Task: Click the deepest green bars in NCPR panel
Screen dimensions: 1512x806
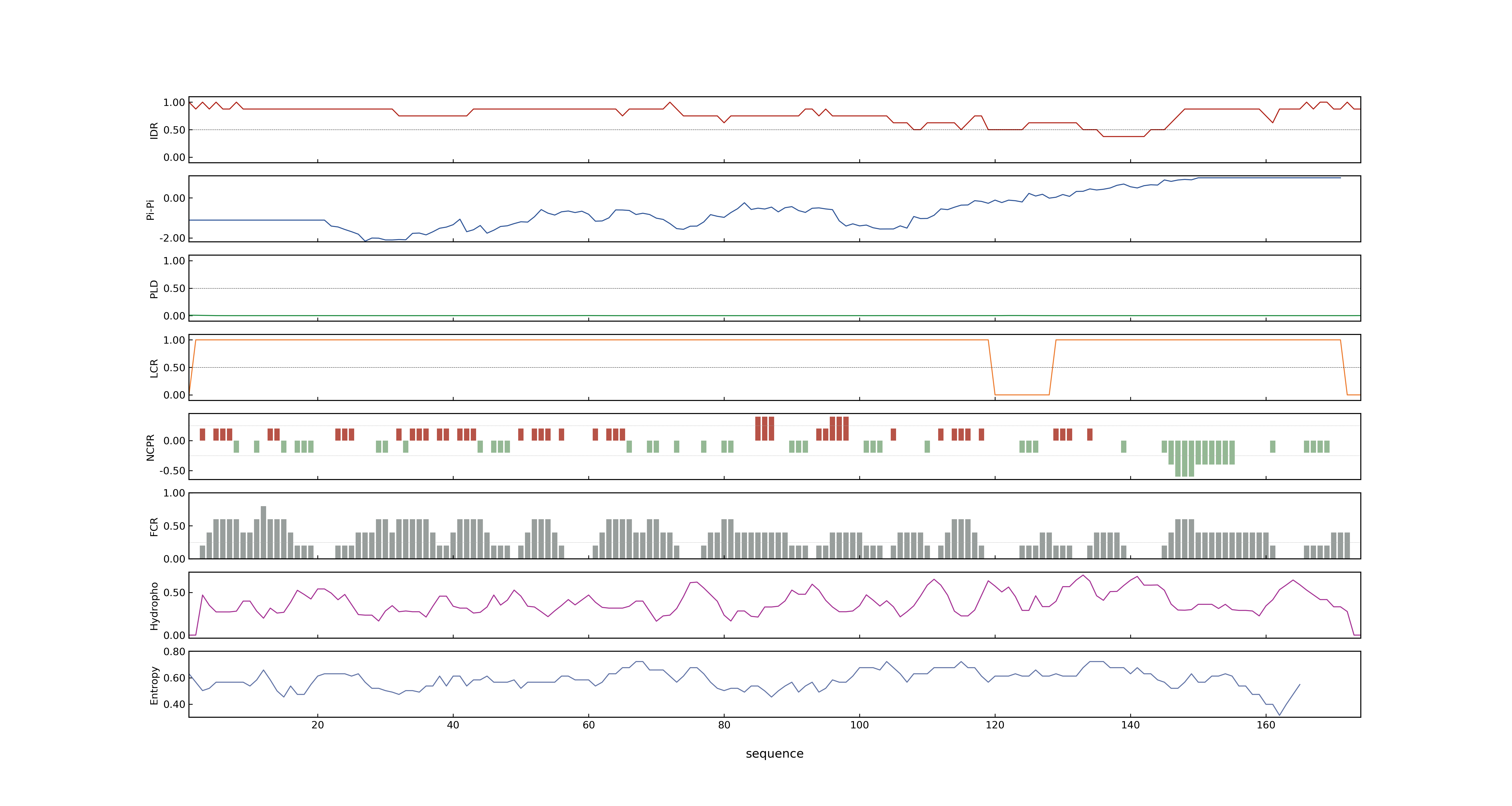Action: pyautogui.click(x=1184, y=459)
